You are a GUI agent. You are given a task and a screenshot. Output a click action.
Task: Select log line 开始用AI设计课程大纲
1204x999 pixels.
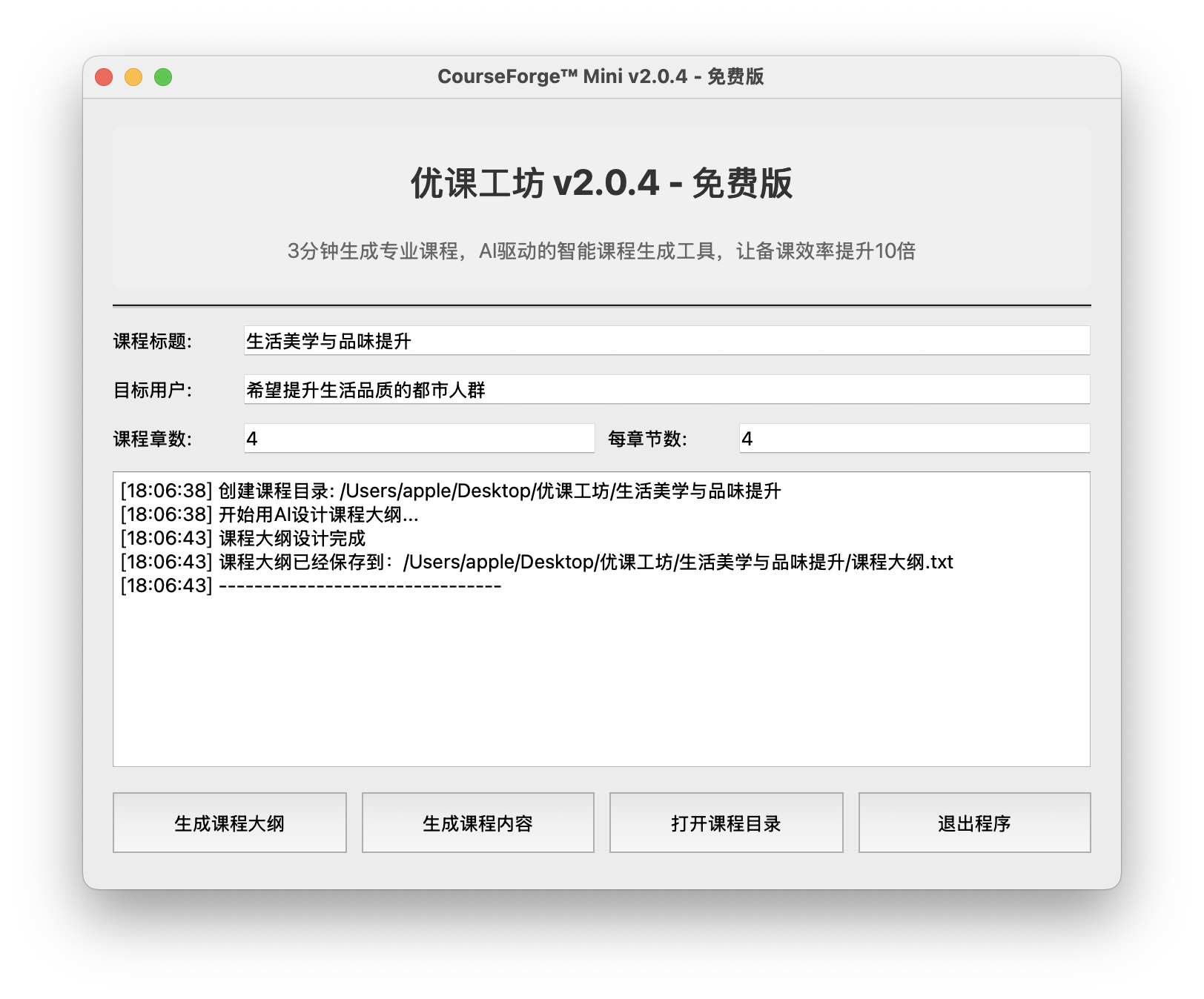[x=270, y=514]
